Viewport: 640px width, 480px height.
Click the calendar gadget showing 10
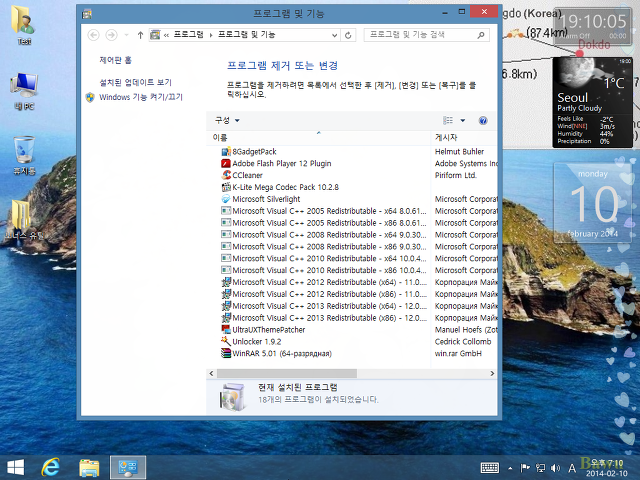(x=593, y=203)
